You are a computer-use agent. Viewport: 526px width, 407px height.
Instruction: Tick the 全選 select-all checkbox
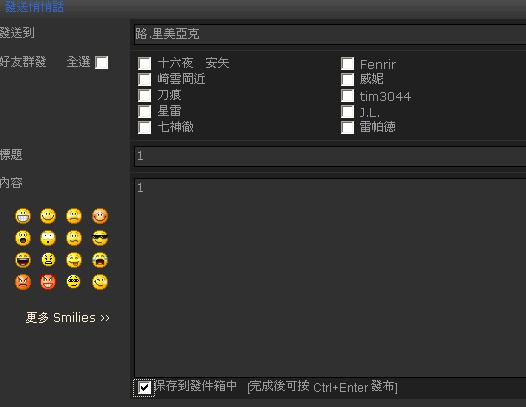click(x=102, y=62)
